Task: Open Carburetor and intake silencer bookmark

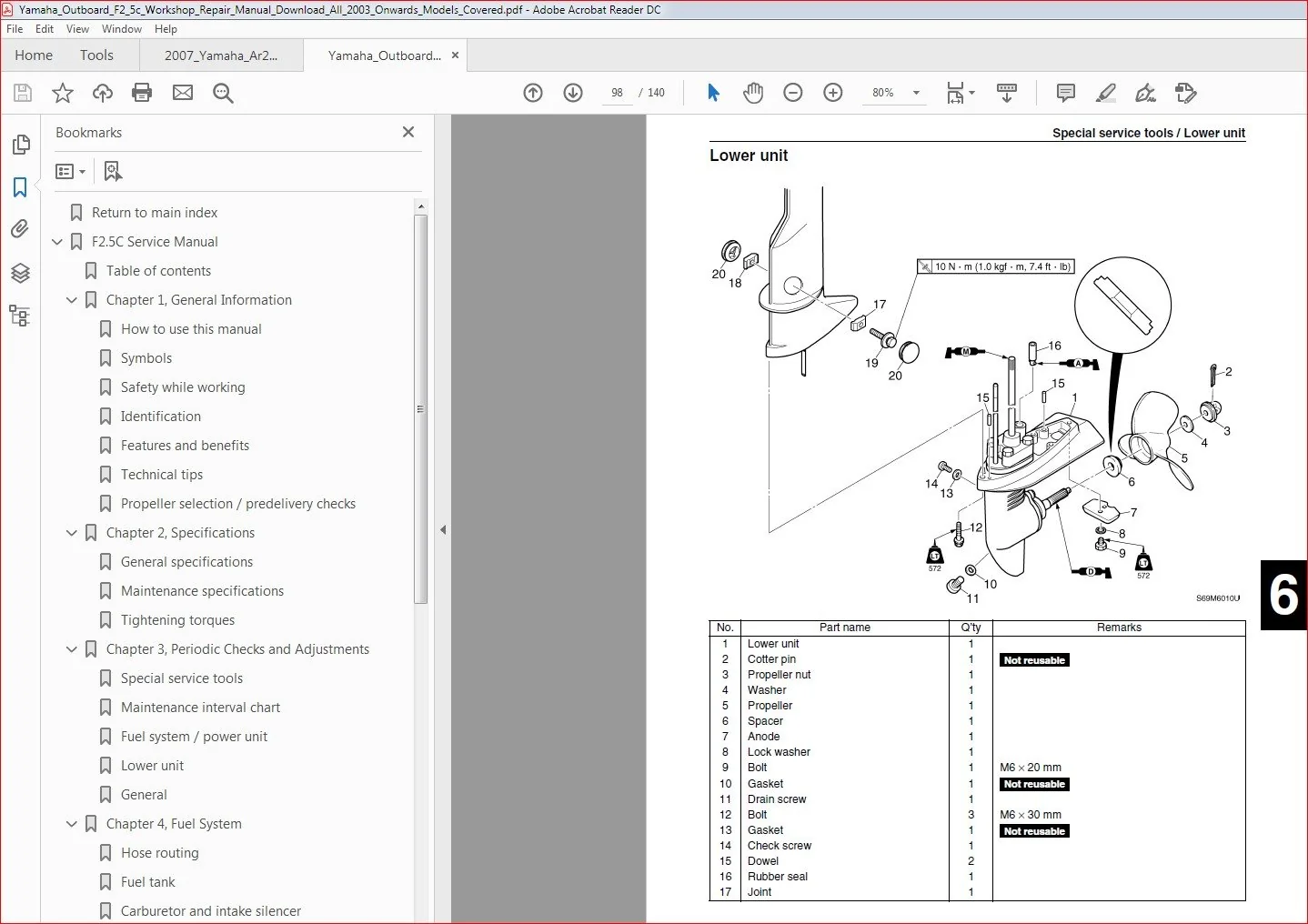Action: click(x=211, y=911)
